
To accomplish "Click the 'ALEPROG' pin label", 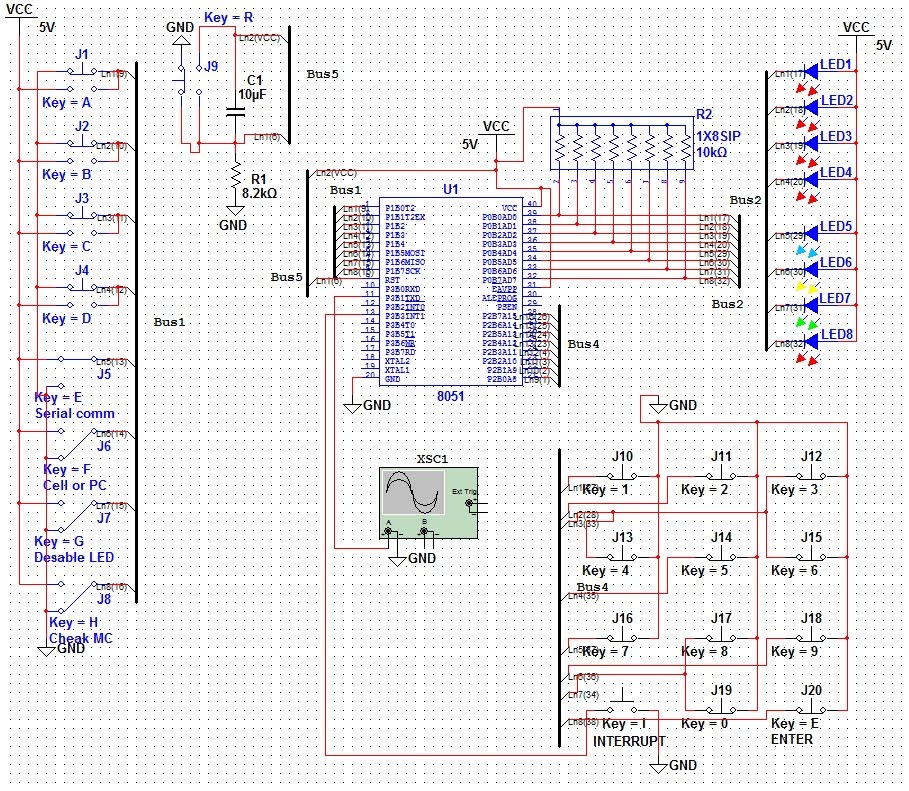I will point(499,298).
